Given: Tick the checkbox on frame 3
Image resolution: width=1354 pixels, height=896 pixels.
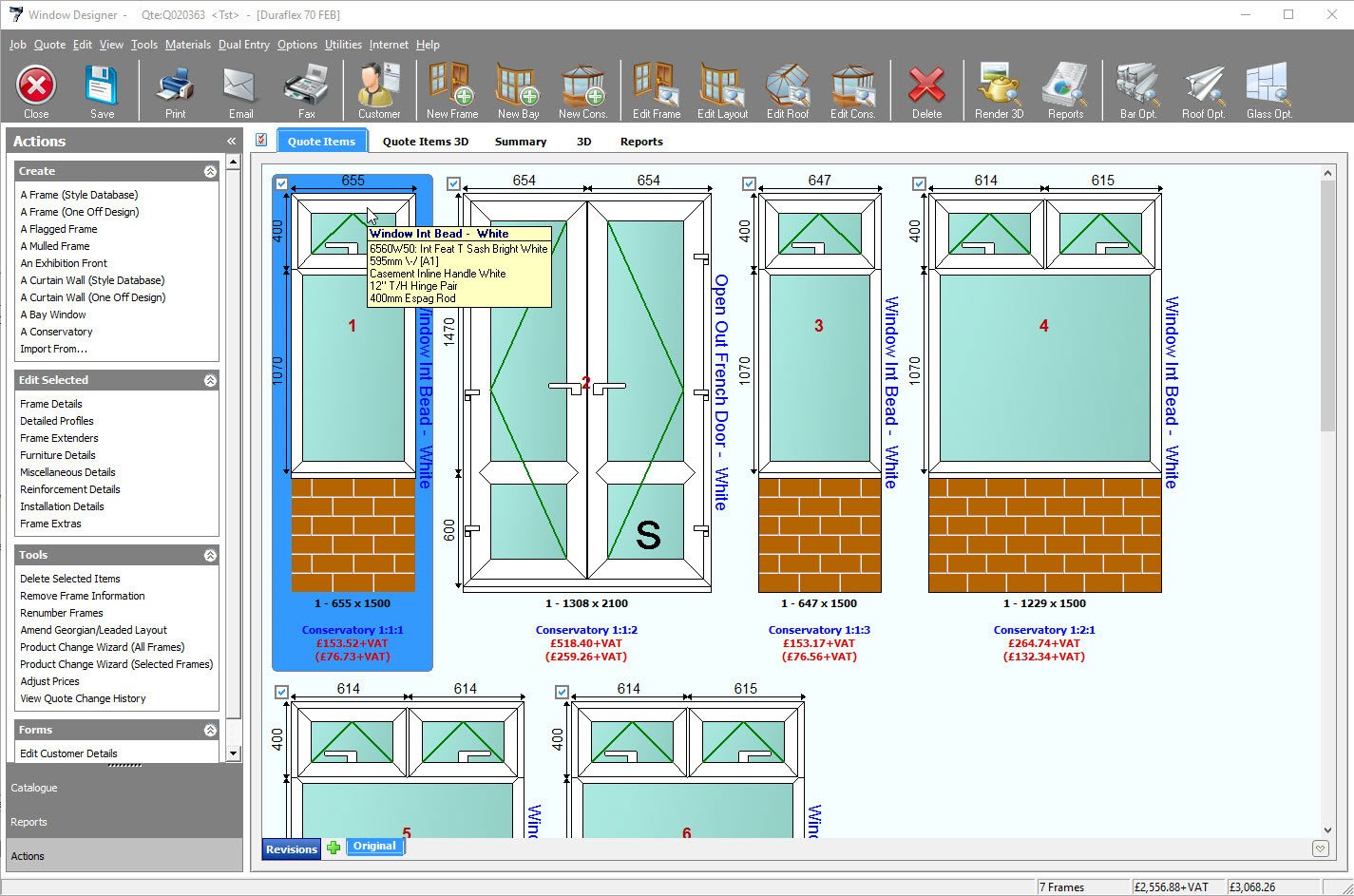Looking at the screenshot, I should [x=749, y=183].
